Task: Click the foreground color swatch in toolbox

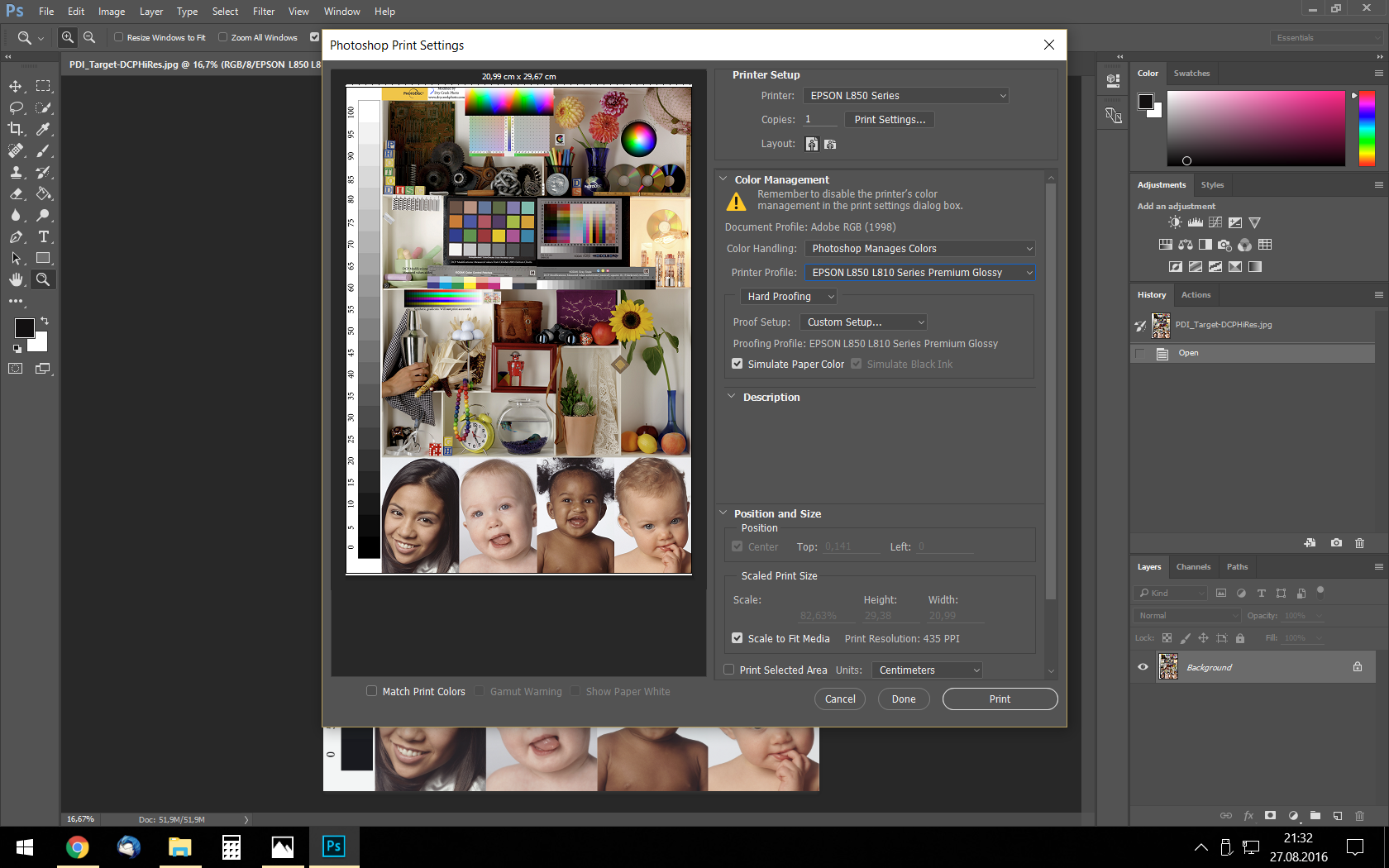Action: point(24,328)
